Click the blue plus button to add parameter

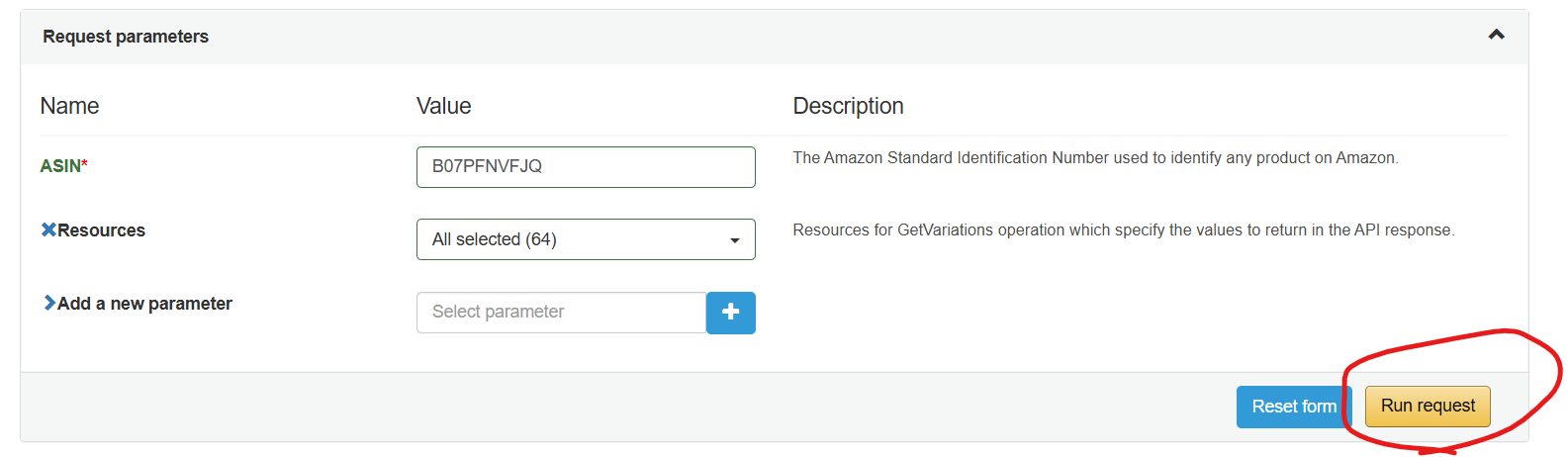coord(731,313)
